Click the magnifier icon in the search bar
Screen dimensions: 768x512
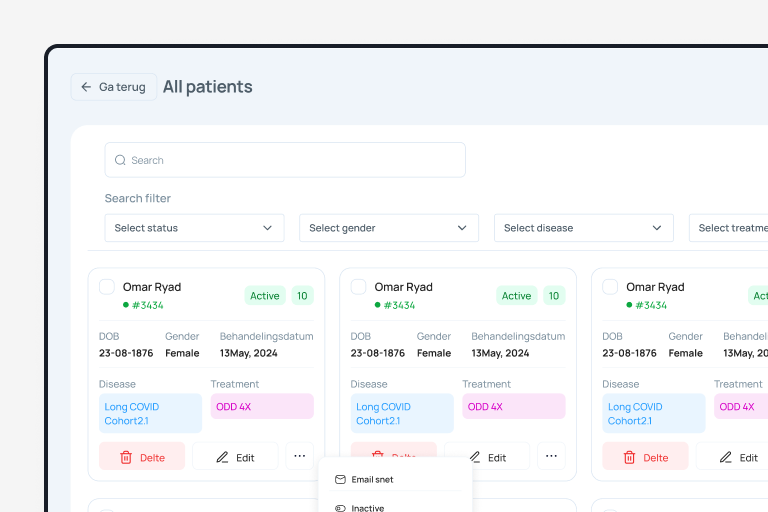[x=120, y=160]
